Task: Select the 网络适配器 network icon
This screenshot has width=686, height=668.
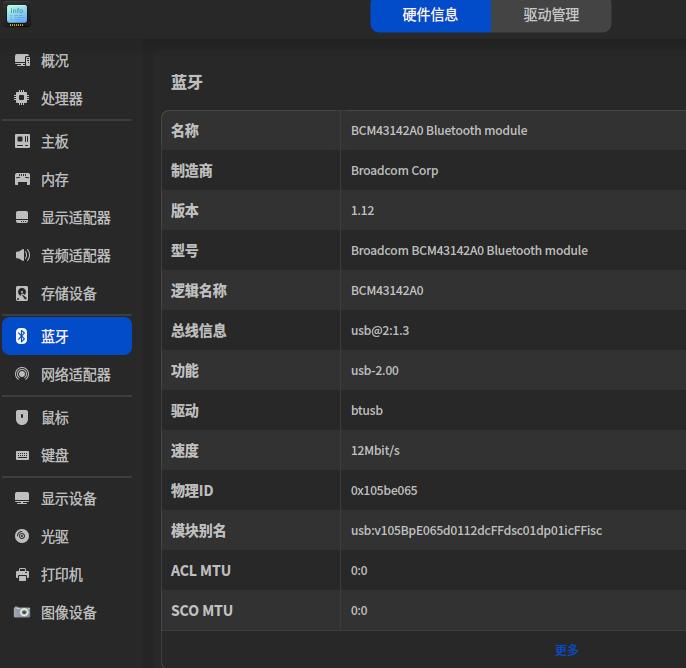Action: (22, 374)
